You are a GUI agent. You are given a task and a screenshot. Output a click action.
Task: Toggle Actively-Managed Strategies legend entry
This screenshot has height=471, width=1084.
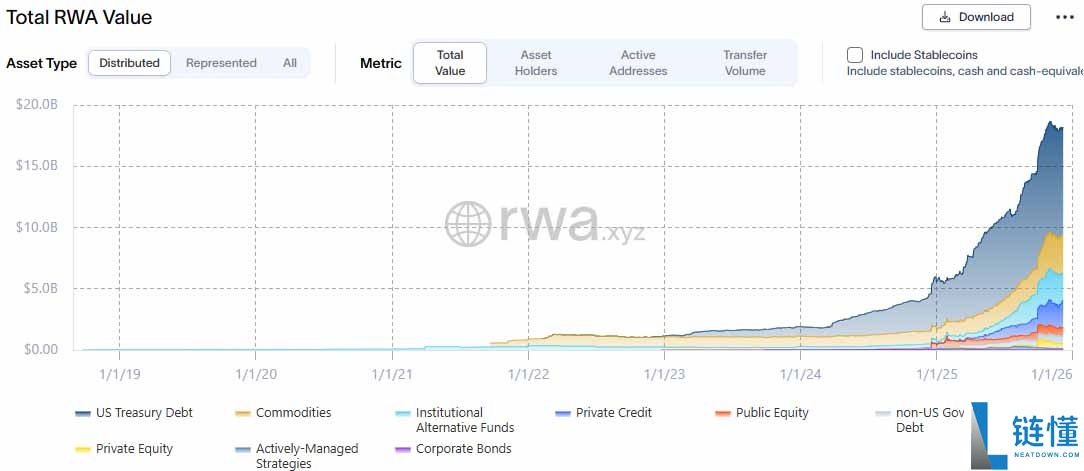pos(243,450)
